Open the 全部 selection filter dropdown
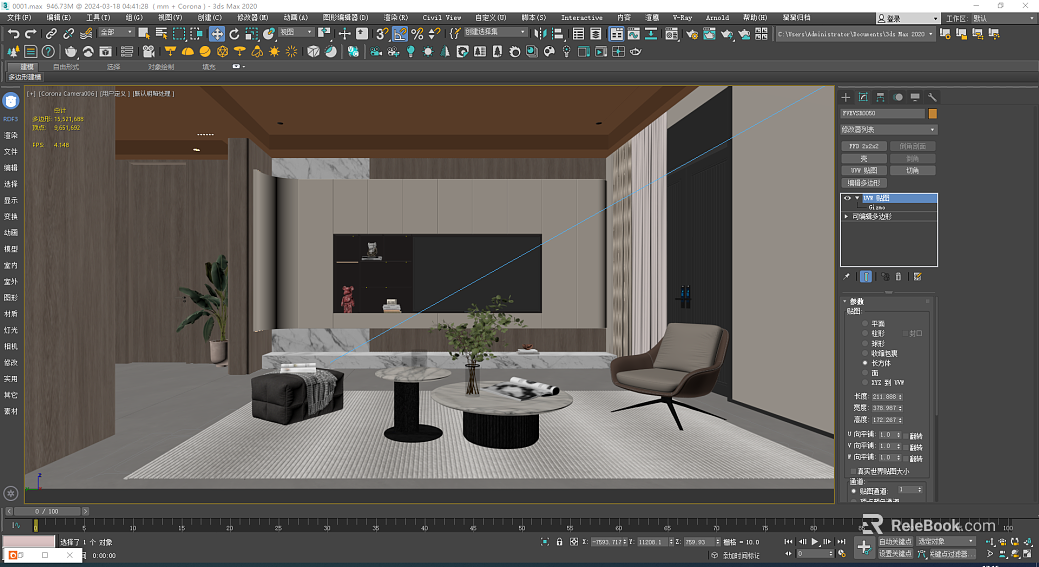The width and height of the screenshot is (1039, 567). (116, 32)
